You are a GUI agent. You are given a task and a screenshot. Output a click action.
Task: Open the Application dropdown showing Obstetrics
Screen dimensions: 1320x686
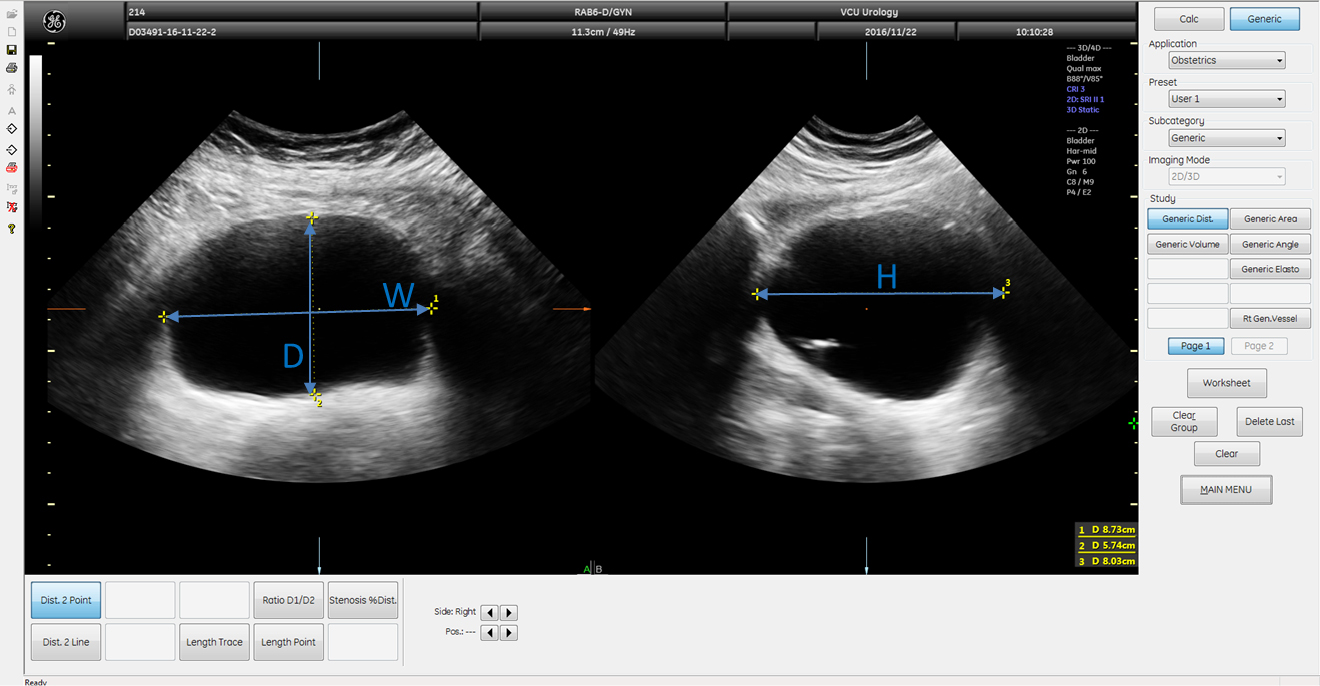(x=1227, y=60)
